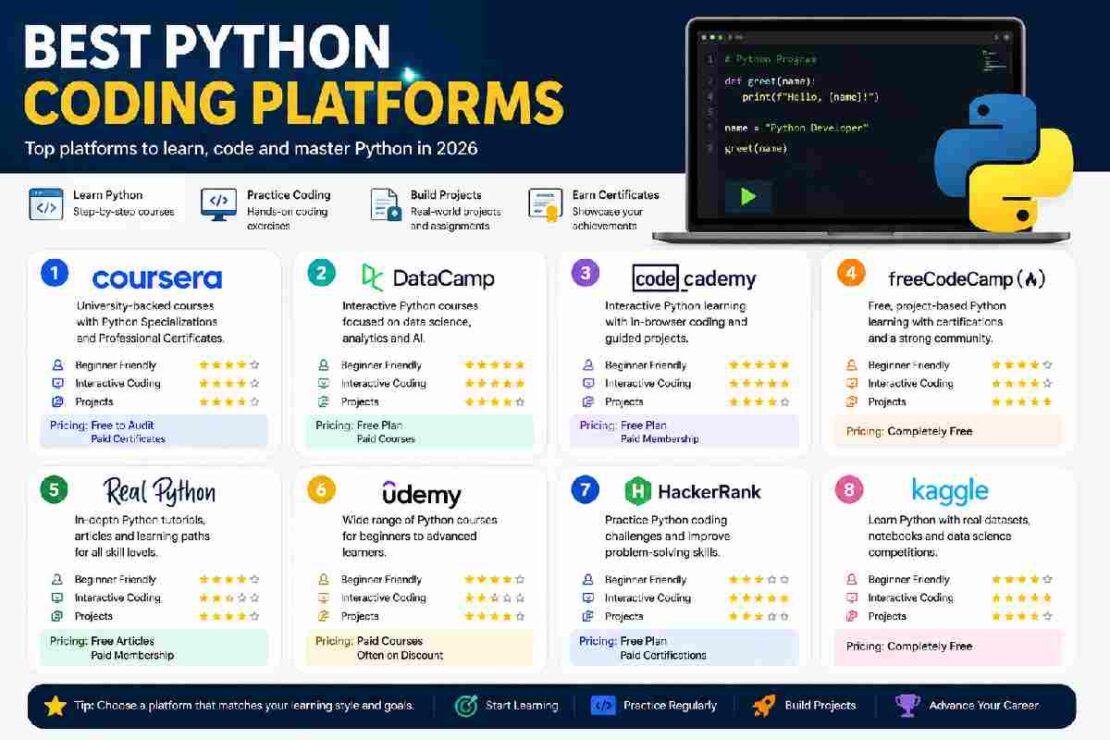
Task: Click Udemy's Interactive Coding star rating
Action: click(x=494, y=598)
